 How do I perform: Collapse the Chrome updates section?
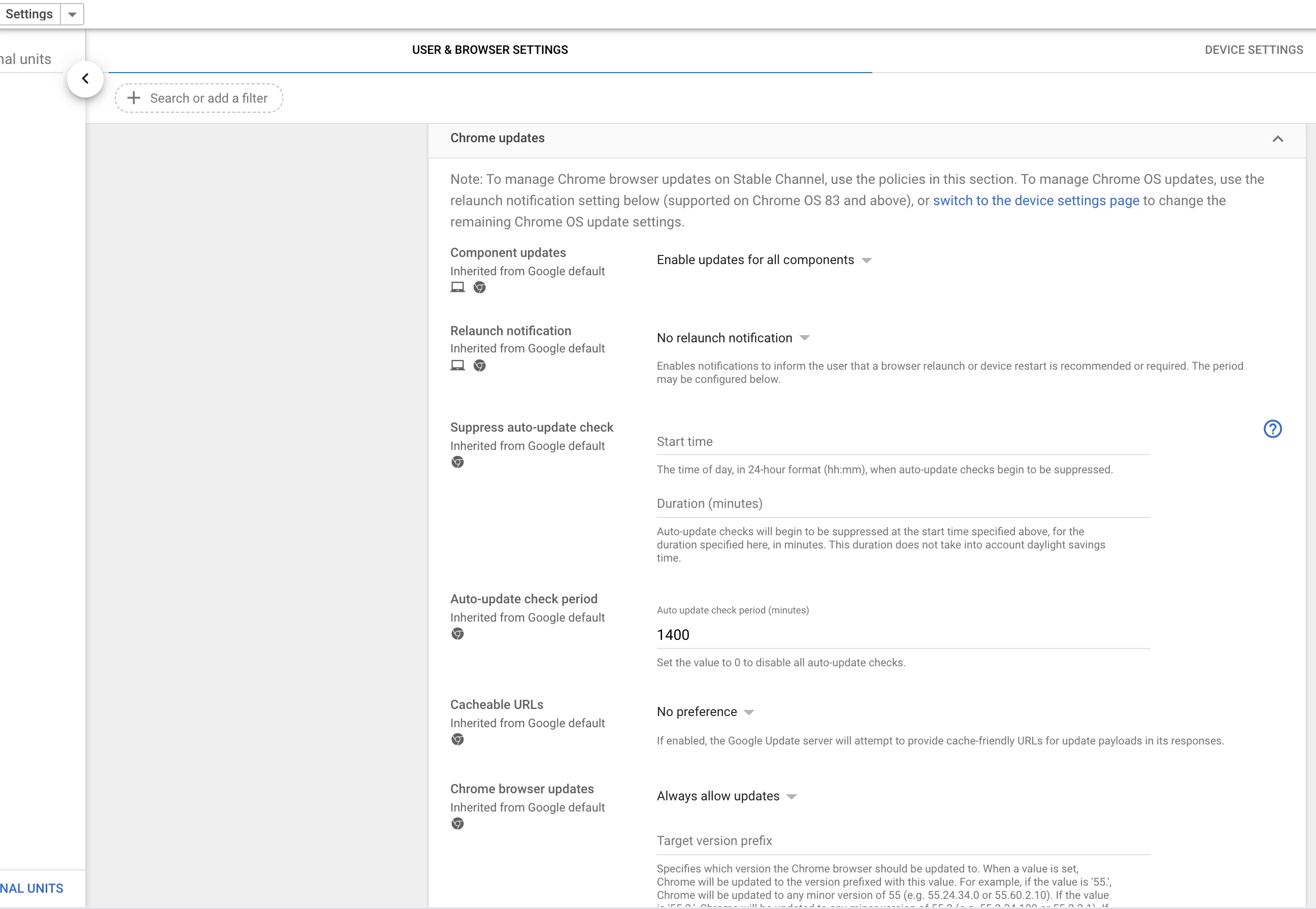[1277, 139]
